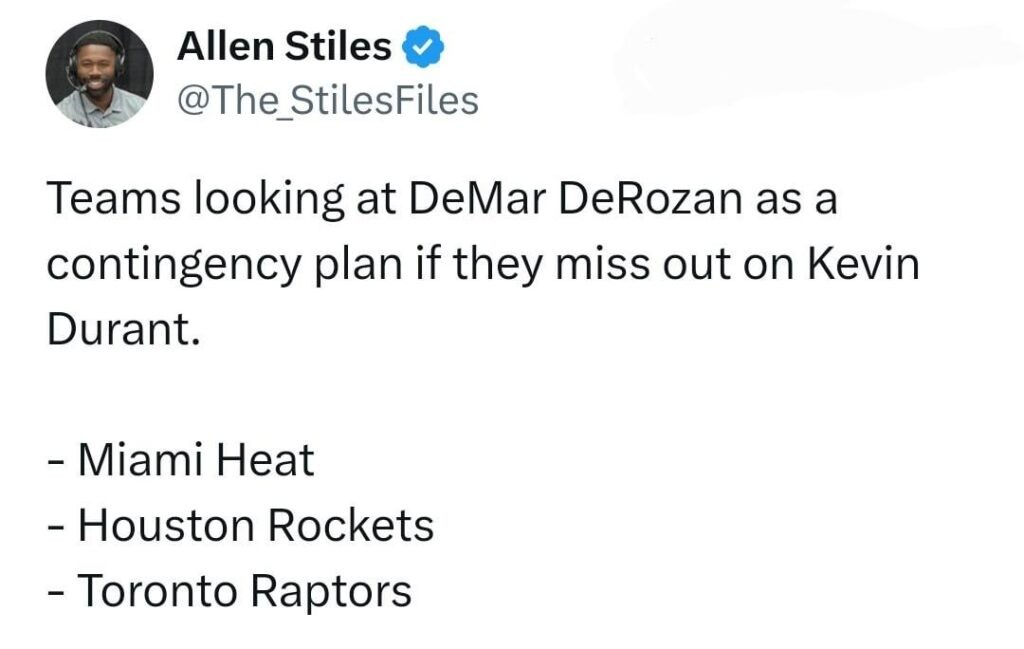Click the word "Houston" in the list
1024x649 pixels.
162,525
